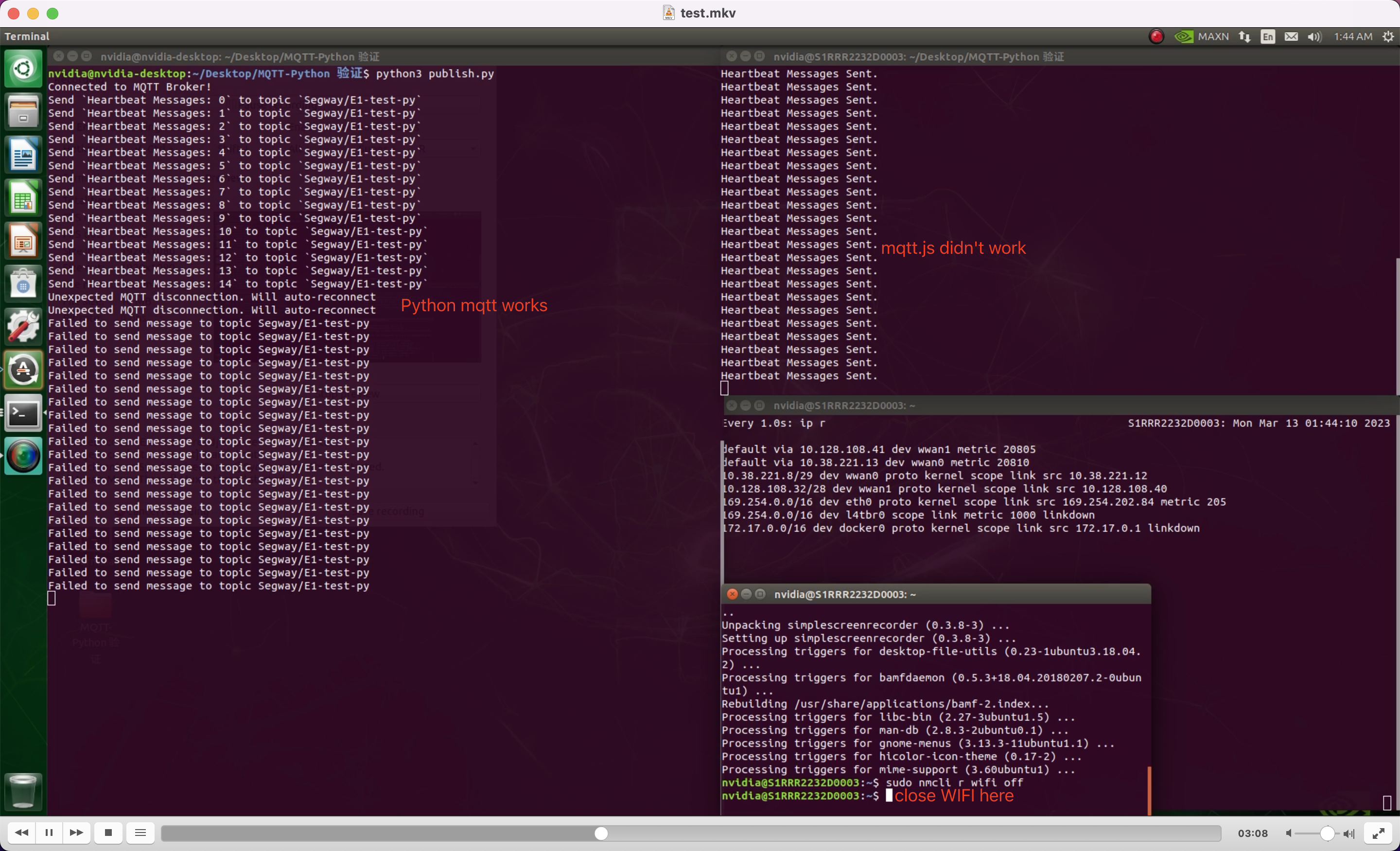The width and height of the screenshot is (1400, 851).
Task: Open the Ubuntu Dash search launcher
Action: point(23,69)
